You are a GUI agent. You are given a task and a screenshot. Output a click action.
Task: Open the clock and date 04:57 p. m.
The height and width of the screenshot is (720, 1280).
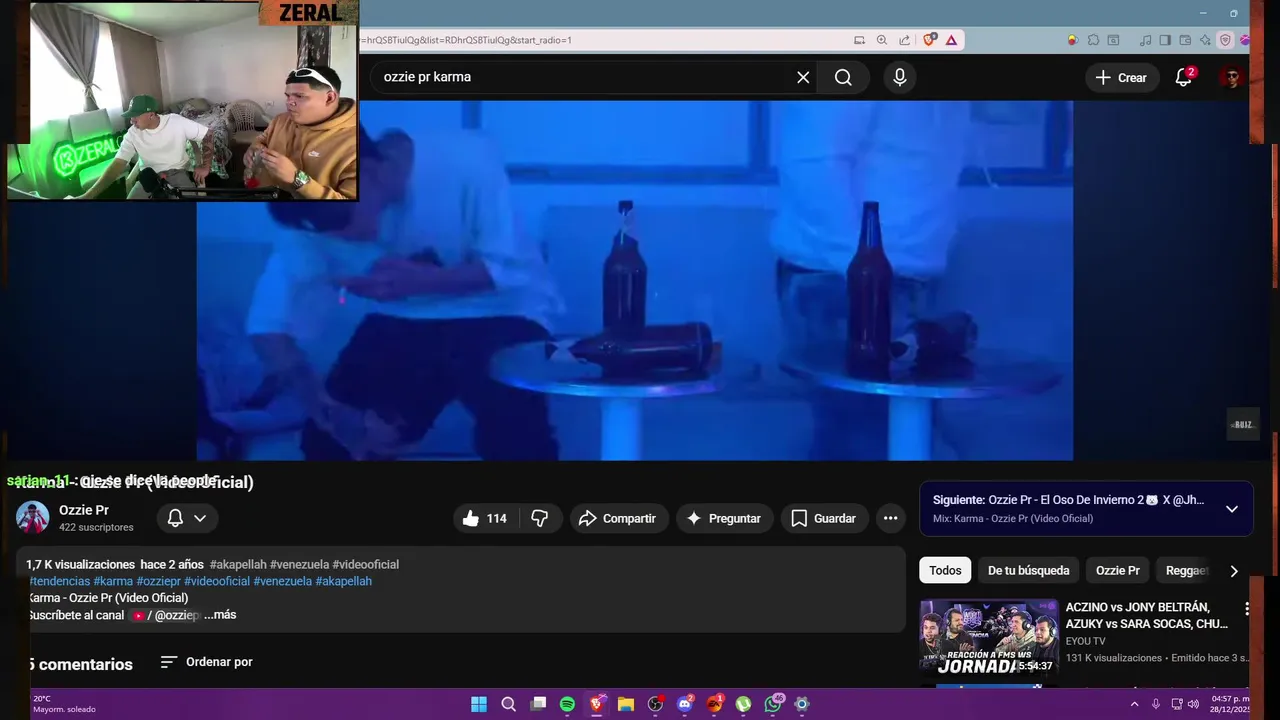(1230, 704)
